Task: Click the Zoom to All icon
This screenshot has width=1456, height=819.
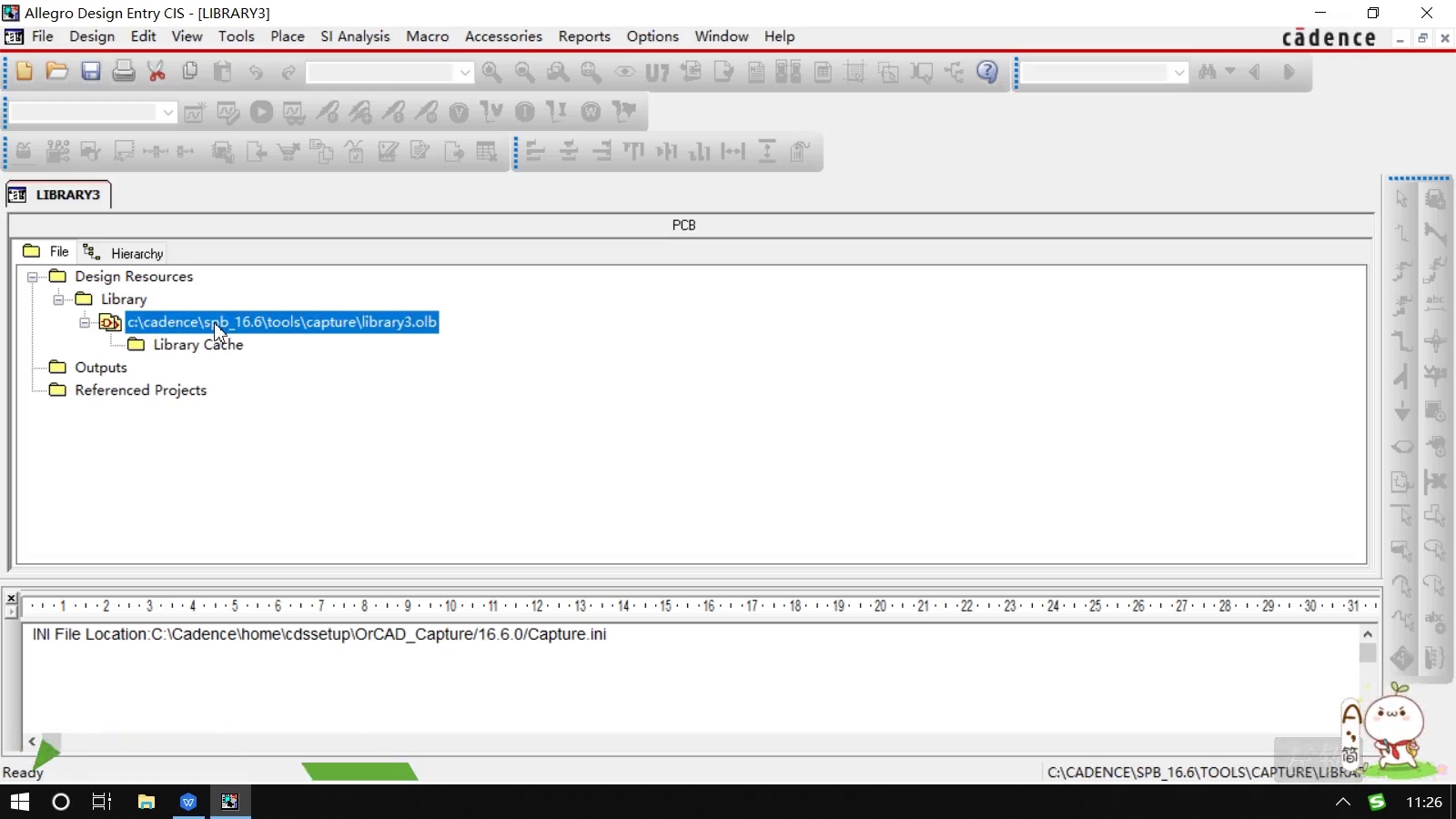Action: tap(591, 72)
